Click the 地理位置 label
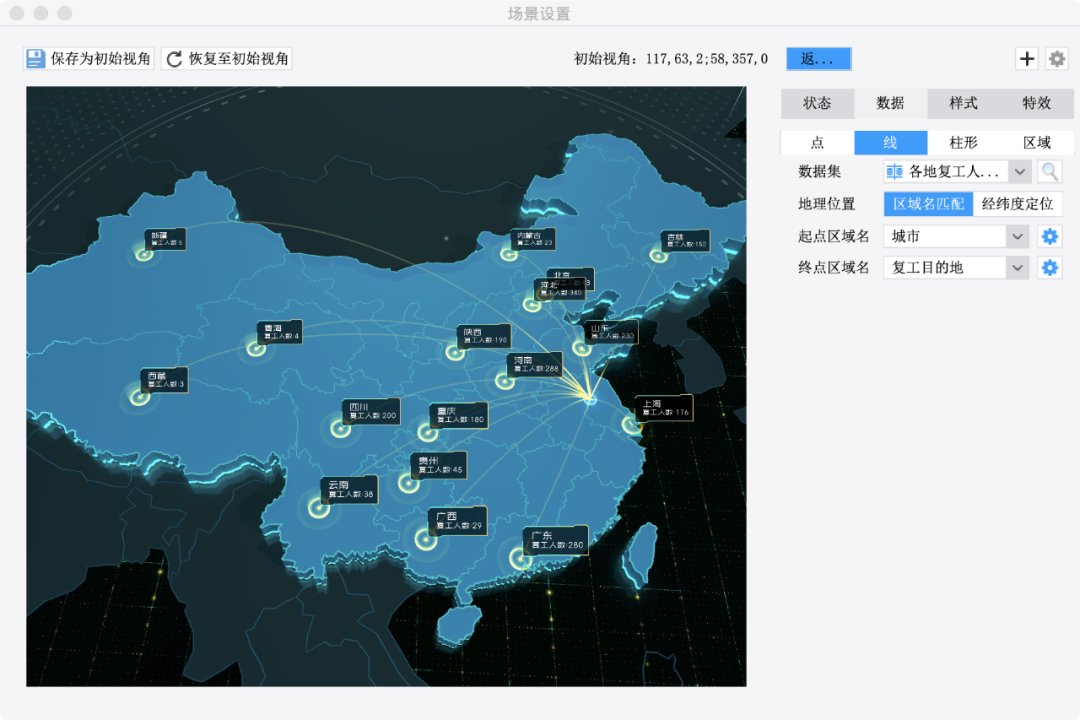 tap(826, 204)
